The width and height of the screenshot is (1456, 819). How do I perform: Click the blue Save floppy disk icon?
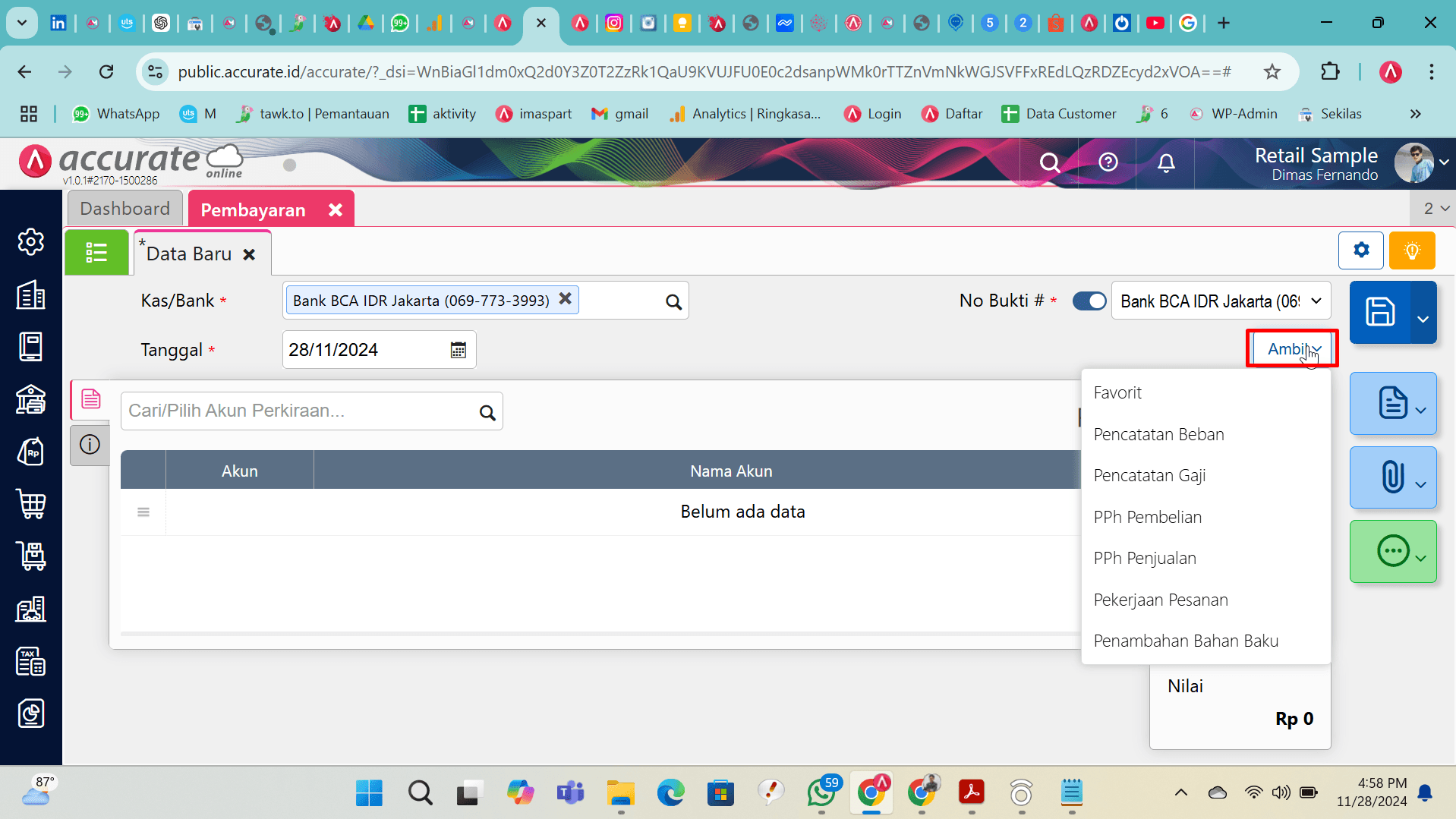(1379, 312)
